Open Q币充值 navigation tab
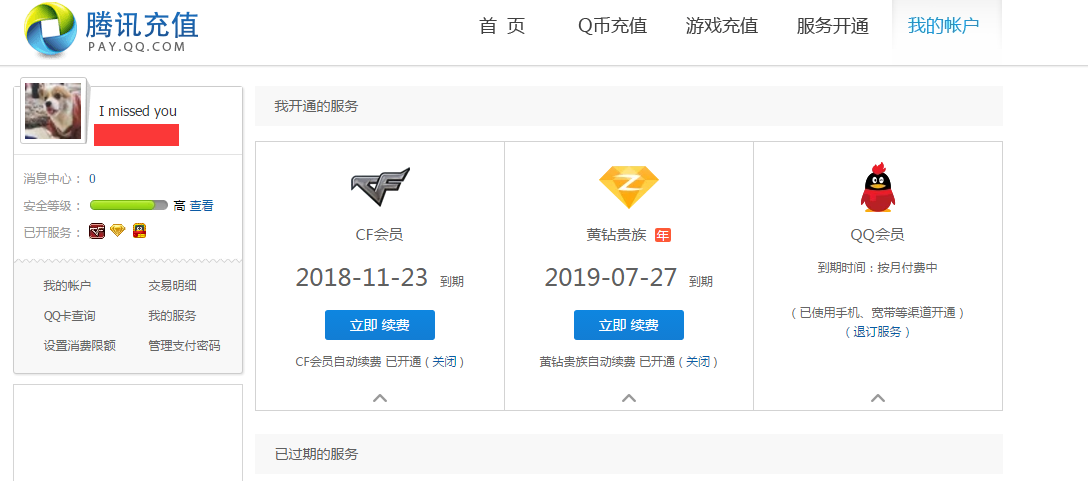1088x481 pixels. tap(612, 26)
